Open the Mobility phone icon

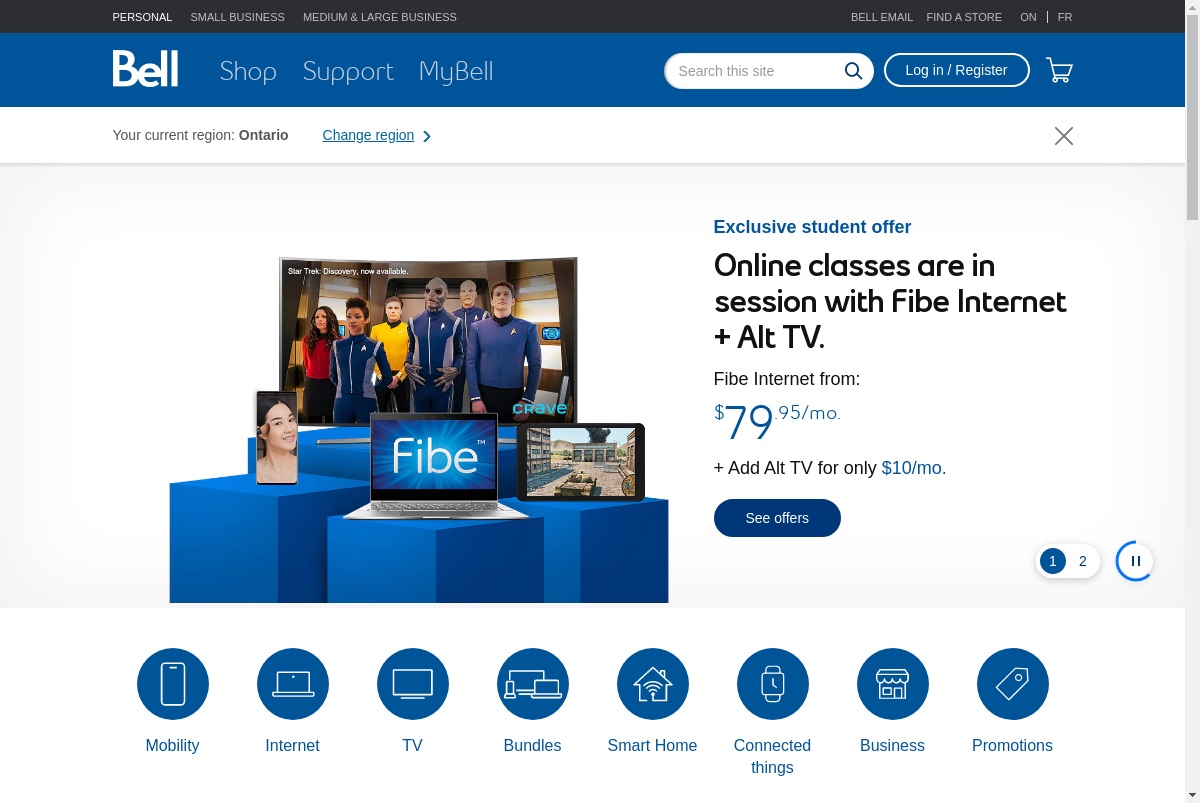click(173, 684)
